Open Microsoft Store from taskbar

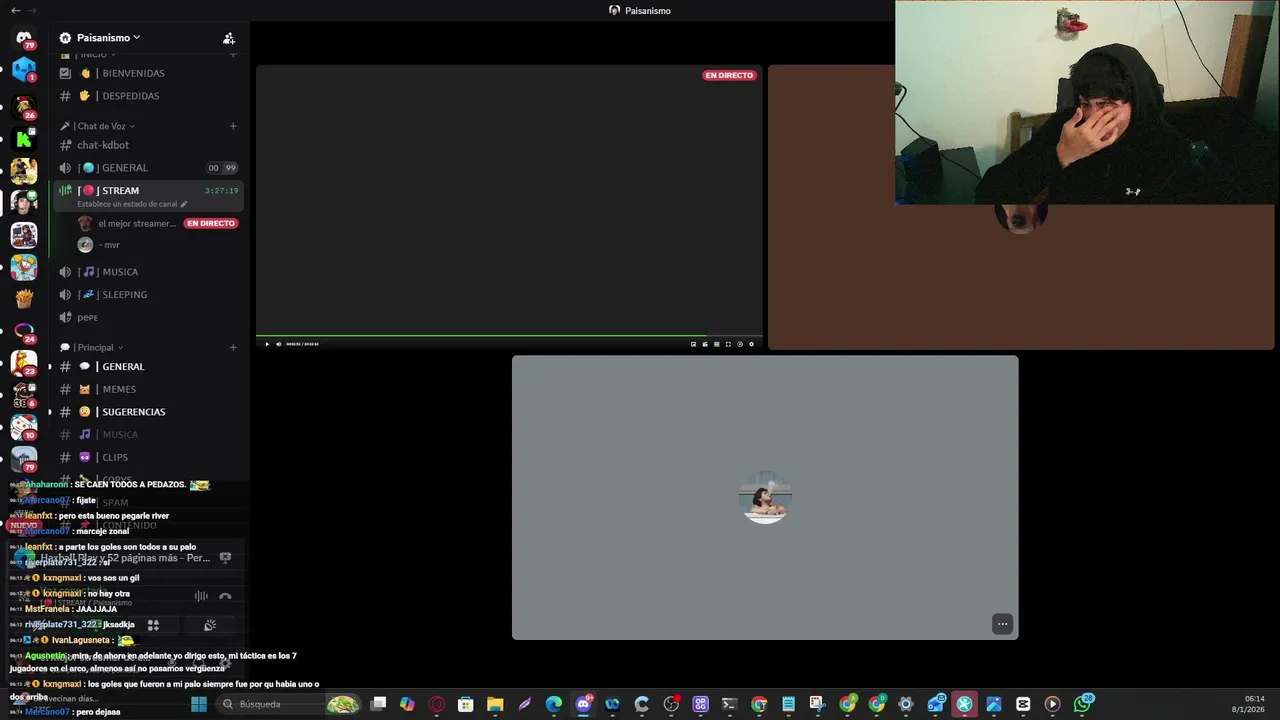[465, 704]
